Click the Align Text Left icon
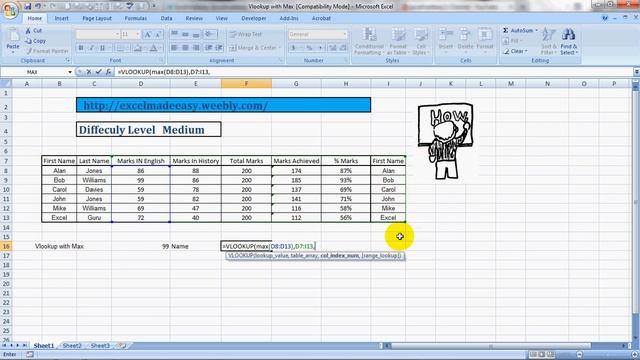 point(174,48)
